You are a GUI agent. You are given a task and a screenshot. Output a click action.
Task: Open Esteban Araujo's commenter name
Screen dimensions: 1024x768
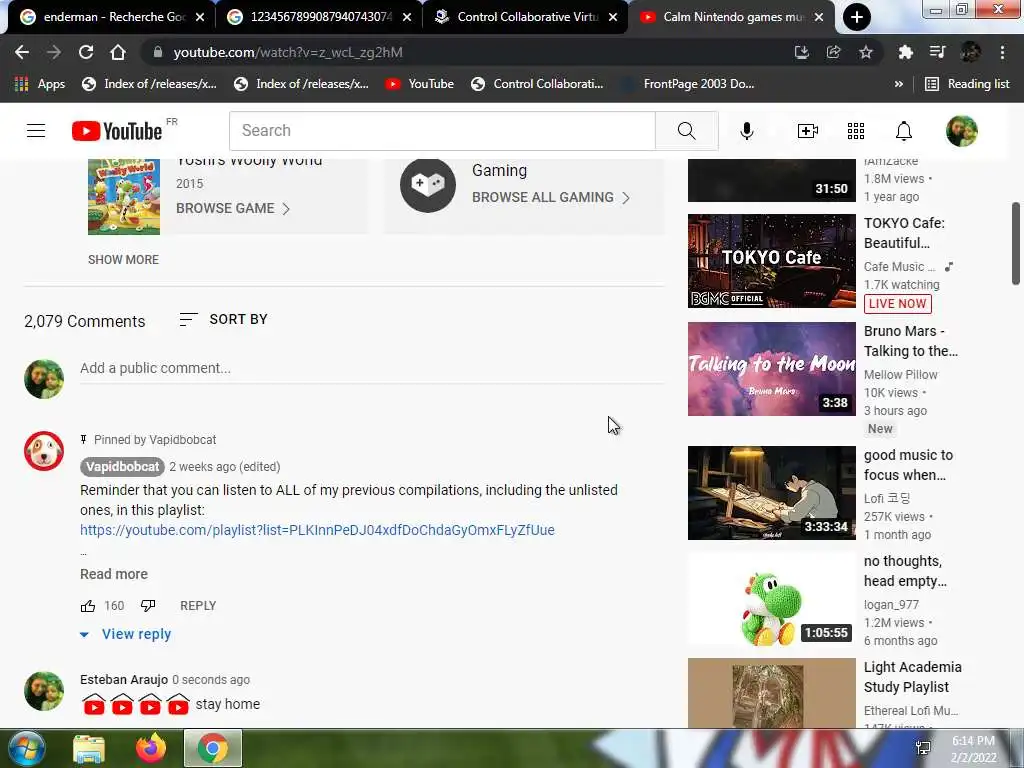click(x=123, y=680)
